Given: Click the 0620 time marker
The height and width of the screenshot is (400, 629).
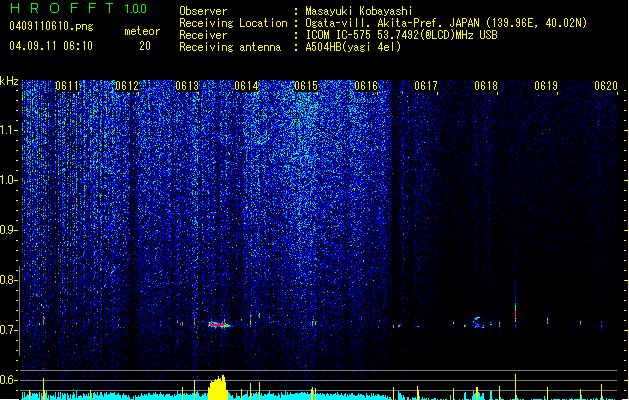Looking at the screenshot, I should point(606,86).
